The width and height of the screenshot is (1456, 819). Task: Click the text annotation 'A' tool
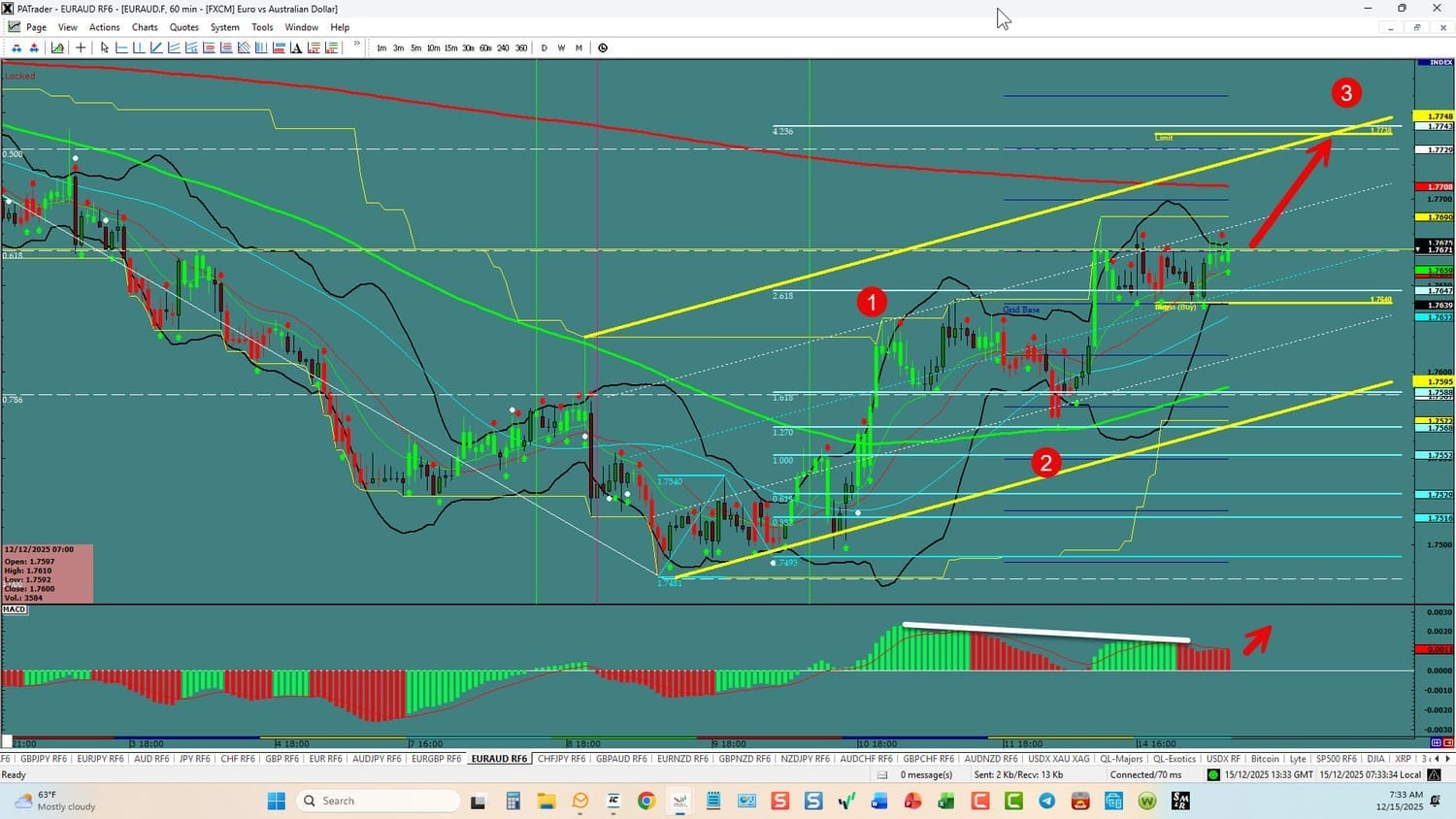point(297,48)
